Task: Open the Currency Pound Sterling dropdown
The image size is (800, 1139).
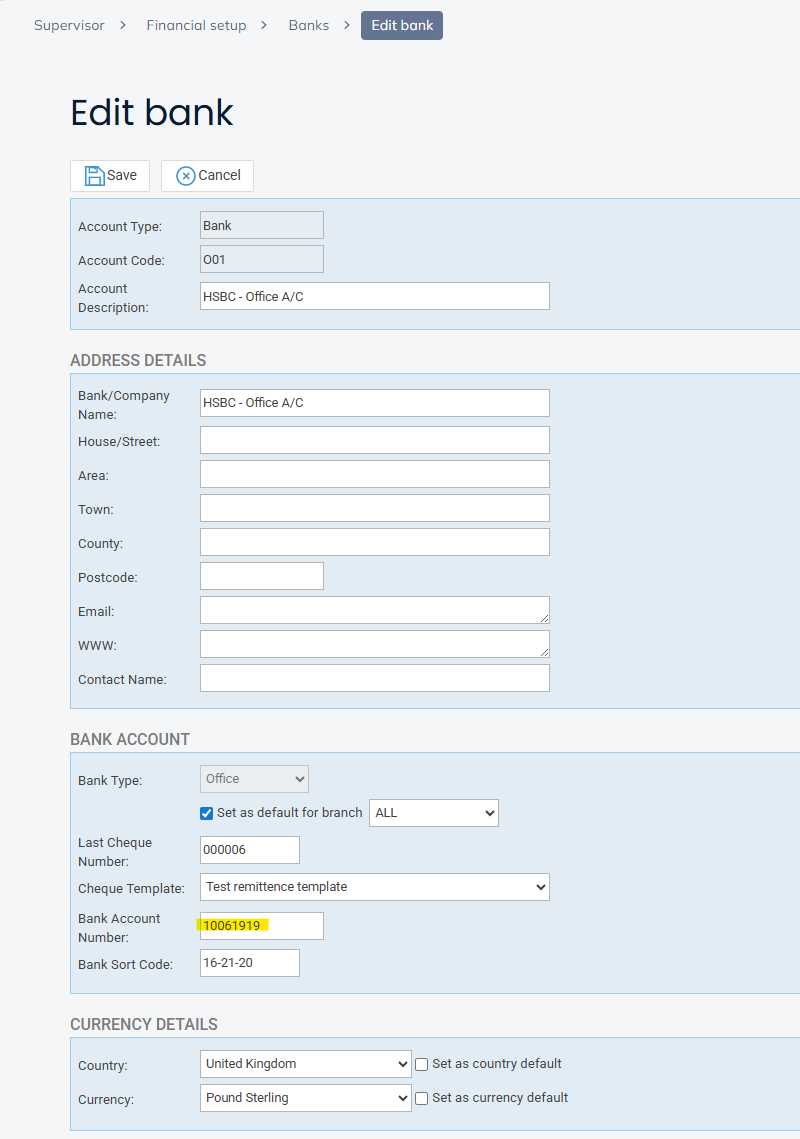Action: [305, 1098]
